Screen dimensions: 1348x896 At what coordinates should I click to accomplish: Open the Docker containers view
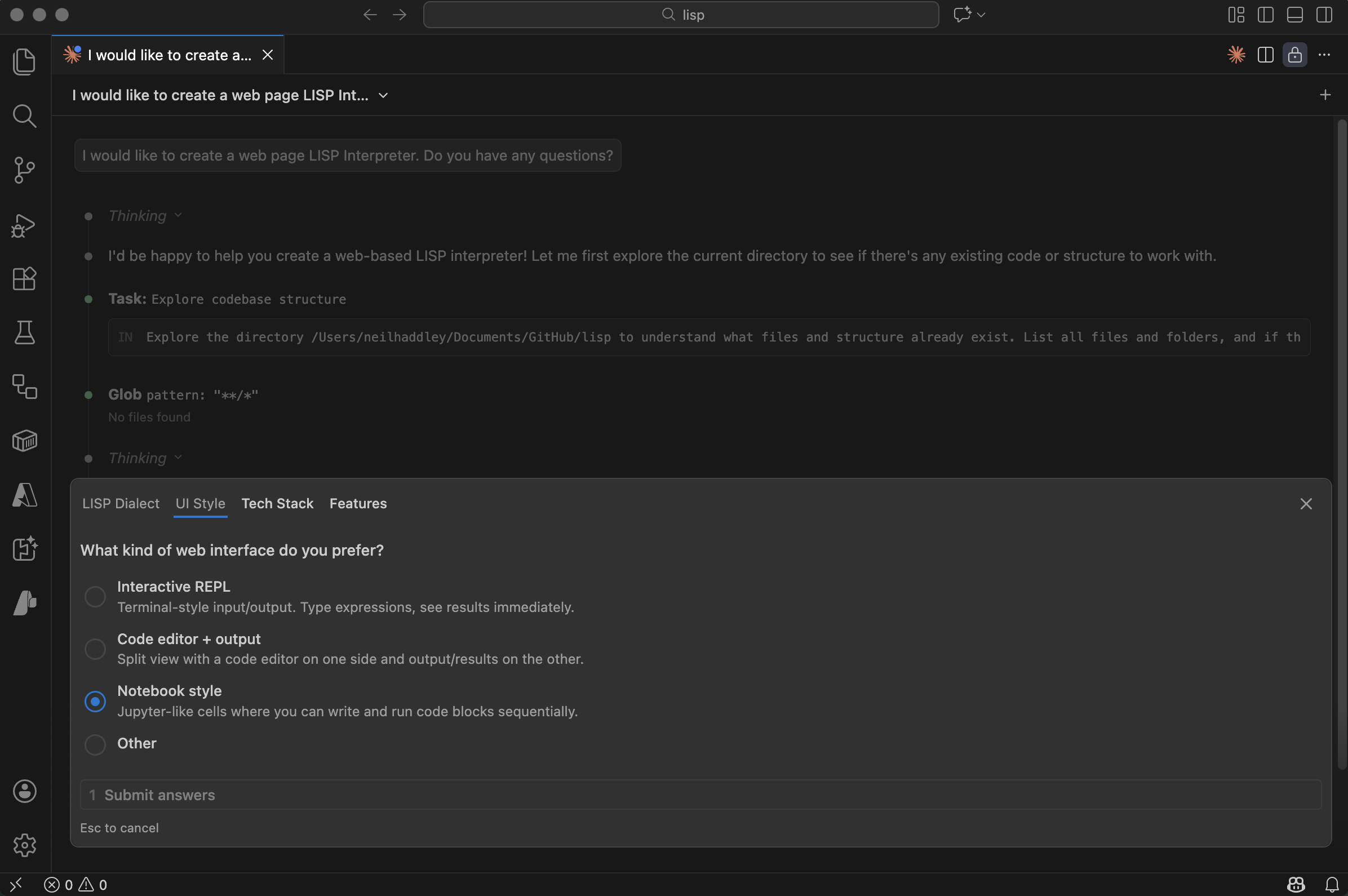click(x=24, y=440)
